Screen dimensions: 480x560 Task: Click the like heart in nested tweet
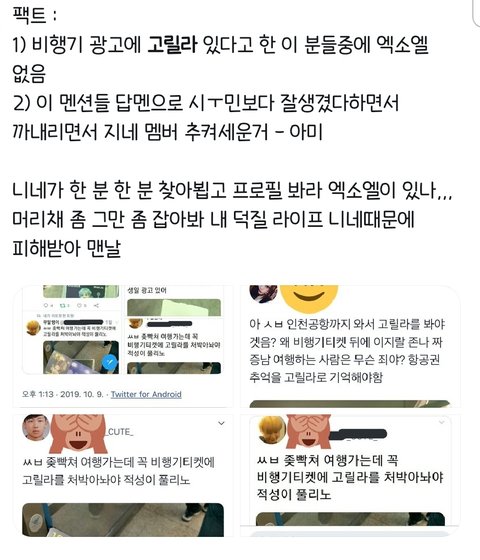pos(81,305)
